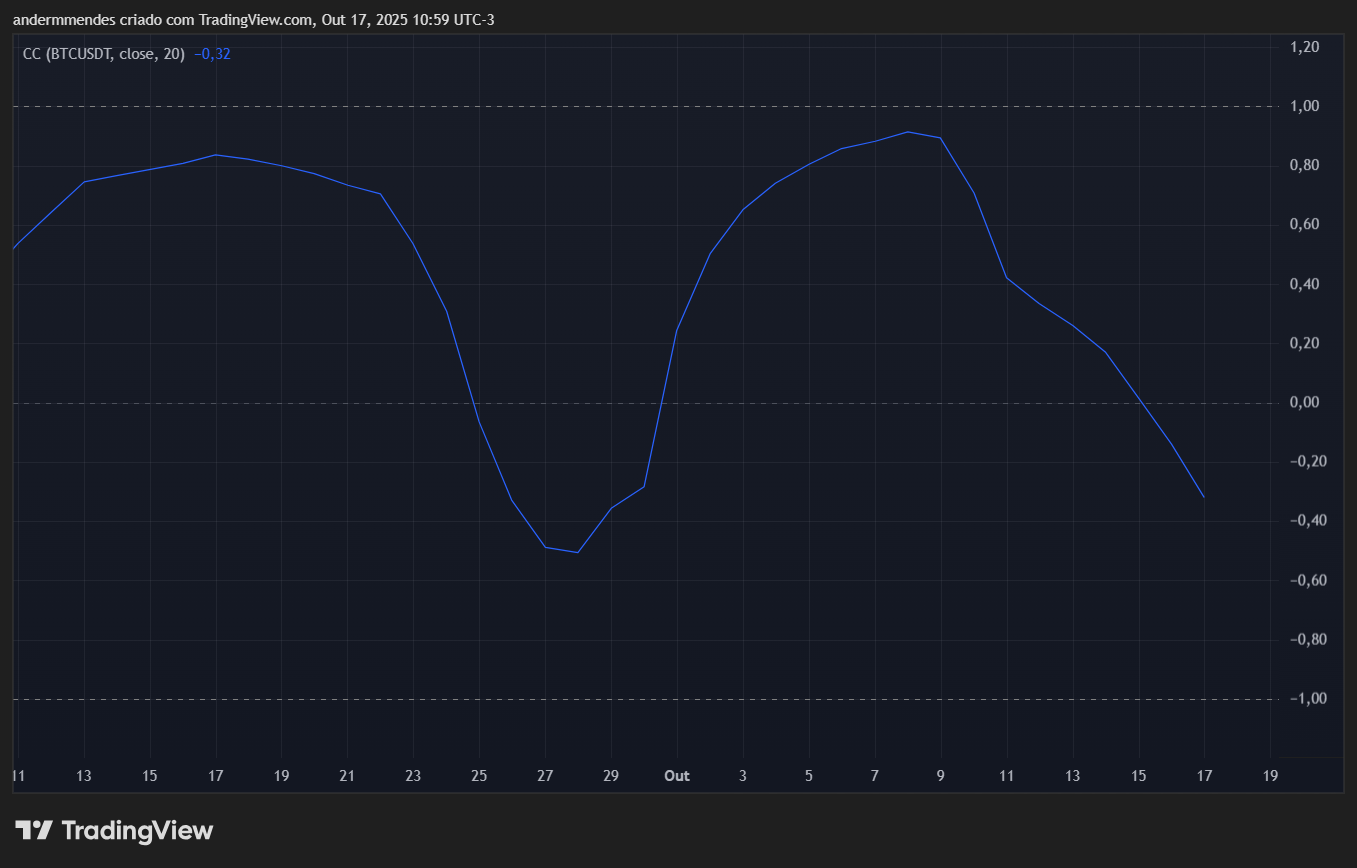This screenshot has width=1357, height=868.
Task: Select the CC (BTCUSDT, close, 20) indicator label
Action: click(104, 54)
